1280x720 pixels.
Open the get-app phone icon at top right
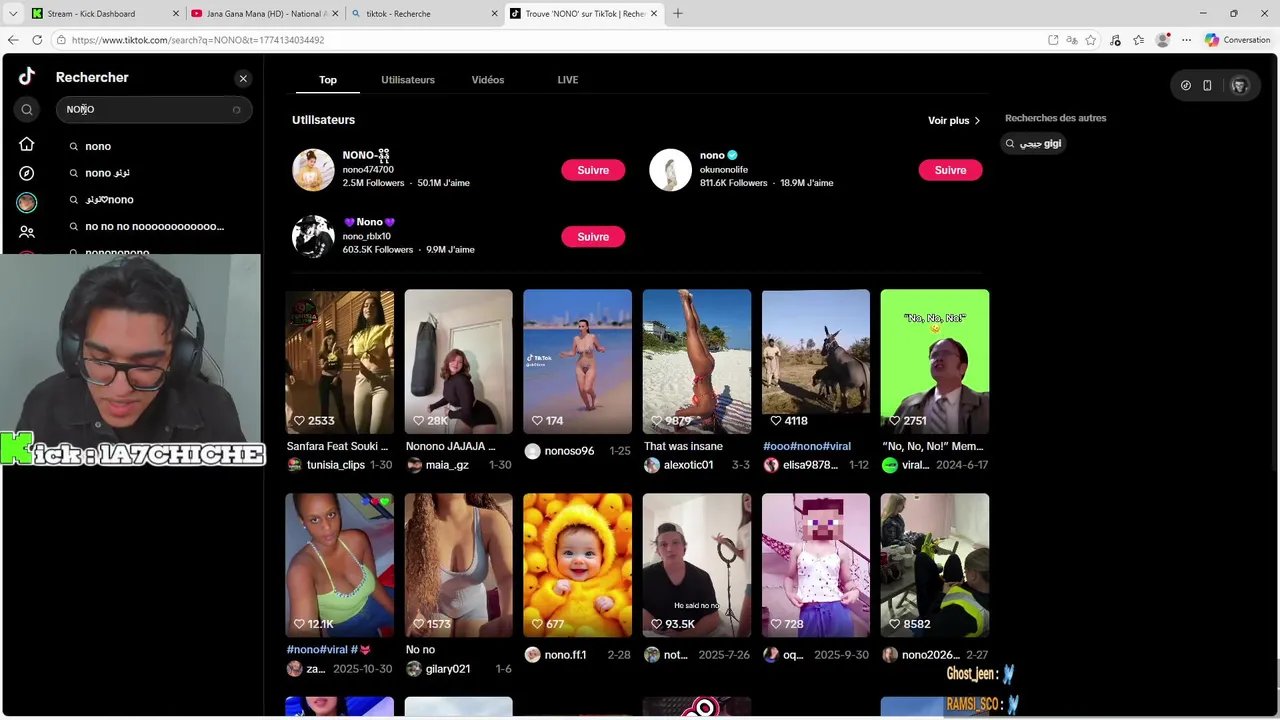coord(1207,86)
